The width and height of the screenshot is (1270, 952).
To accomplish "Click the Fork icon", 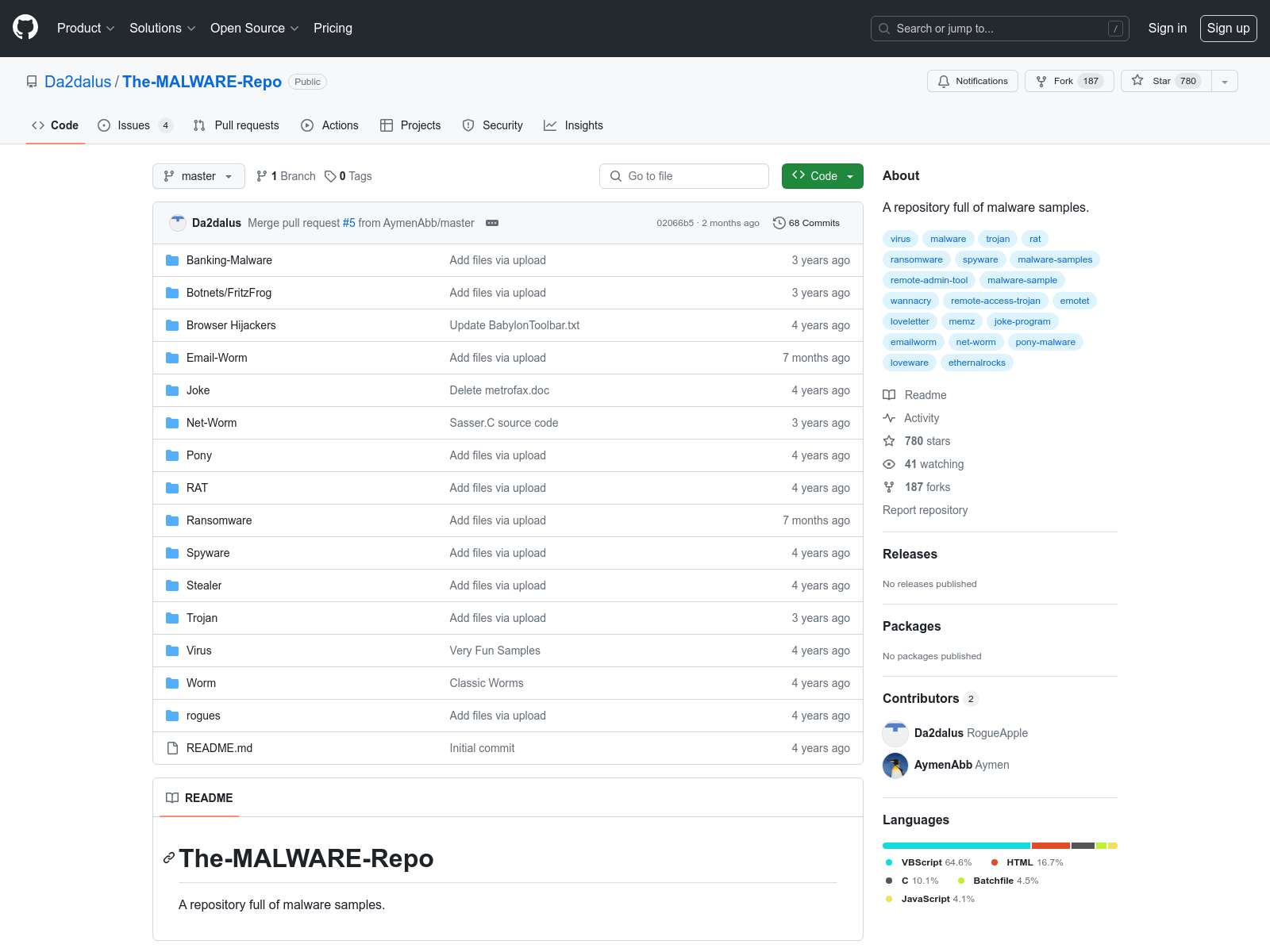I will (1041, 81).
